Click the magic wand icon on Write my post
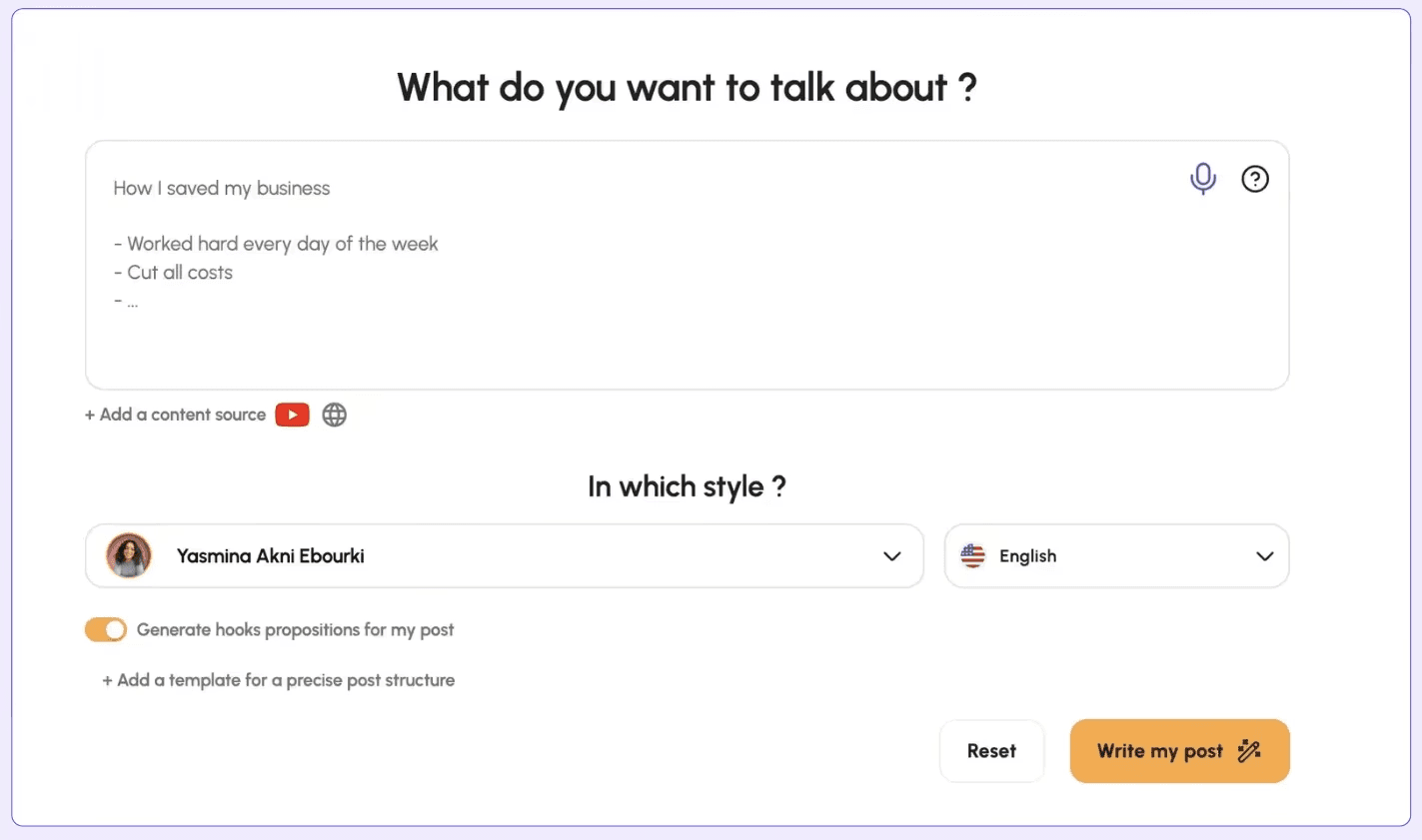Image resolution: width=1422 pixels, height=840 pixels. (x=1248, y=750)
